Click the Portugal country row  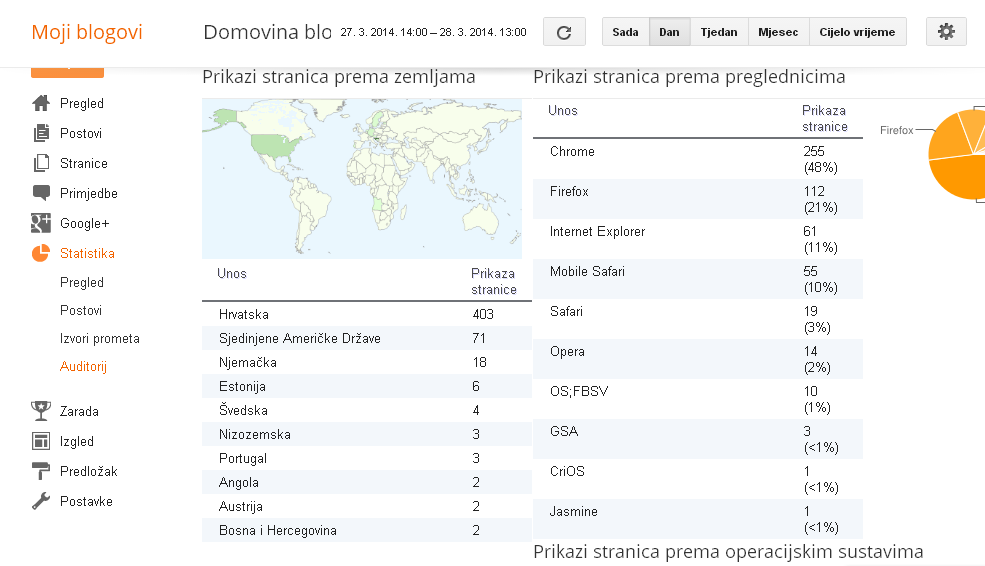[x=367, y=458]
